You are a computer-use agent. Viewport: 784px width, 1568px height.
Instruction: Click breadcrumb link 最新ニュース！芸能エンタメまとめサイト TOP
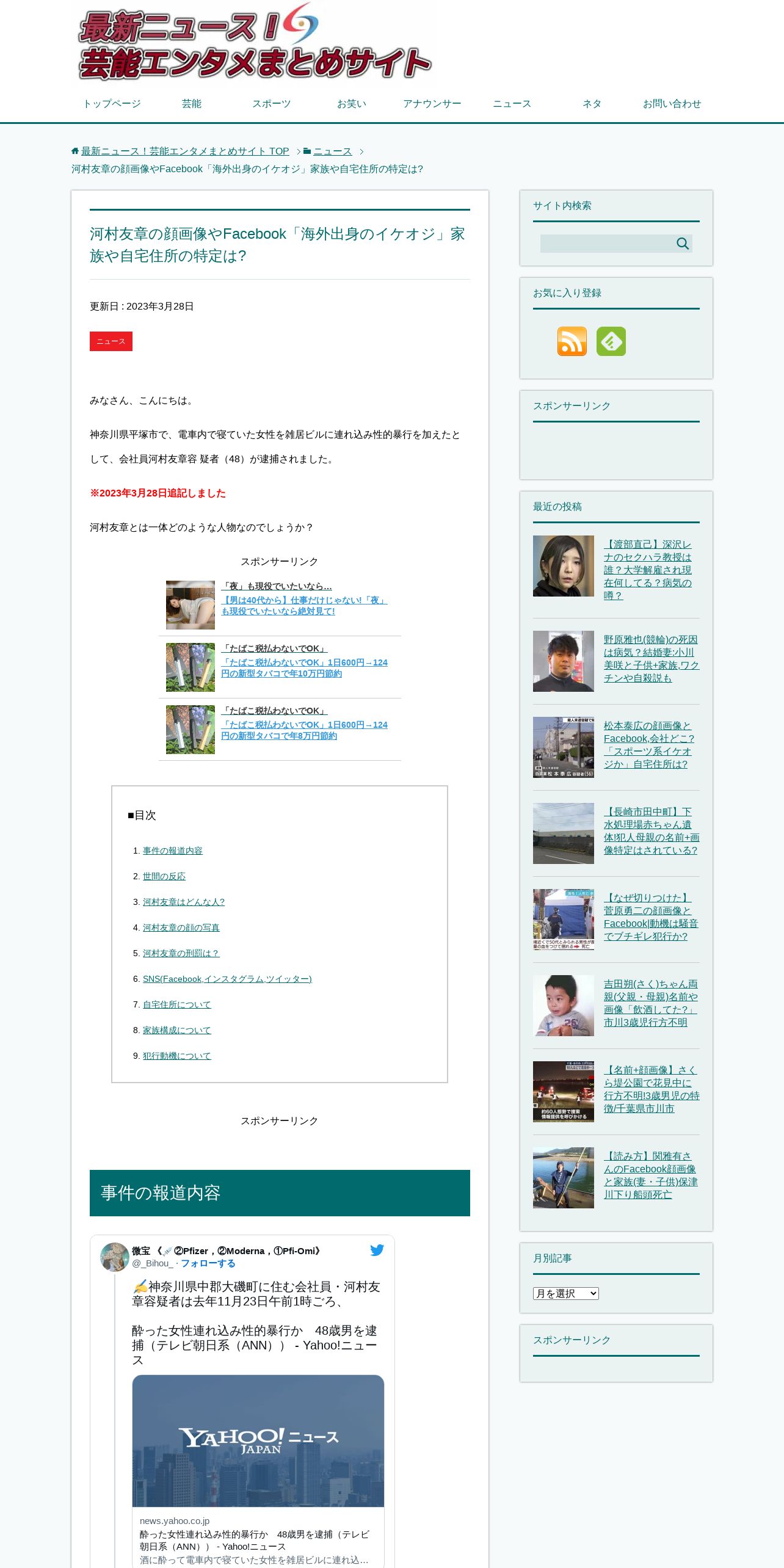pyautogui.click(x=185, y=151)
